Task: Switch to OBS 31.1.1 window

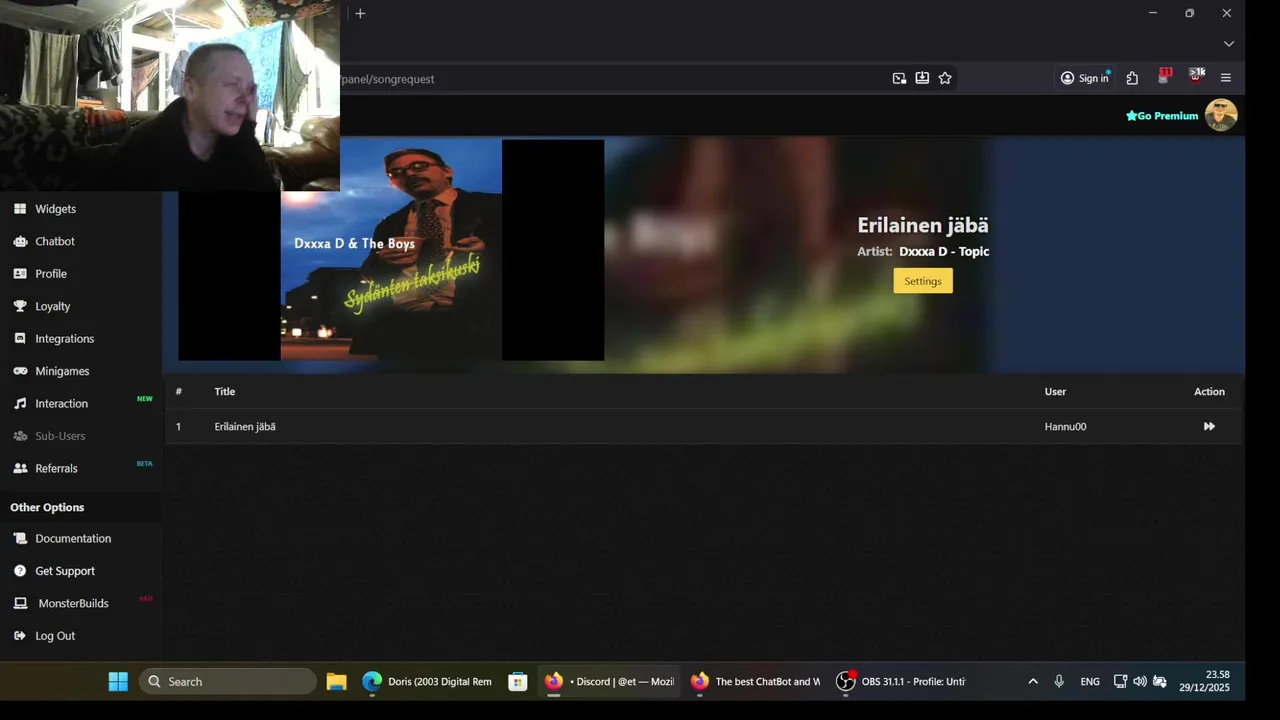Action: [x=901, y=682]
